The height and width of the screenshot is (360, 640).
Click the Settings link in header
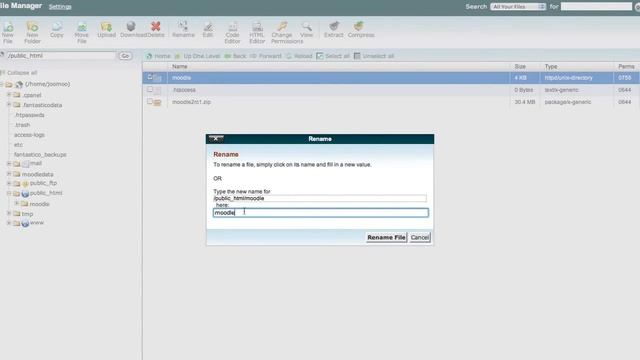[x=60, y=7]
